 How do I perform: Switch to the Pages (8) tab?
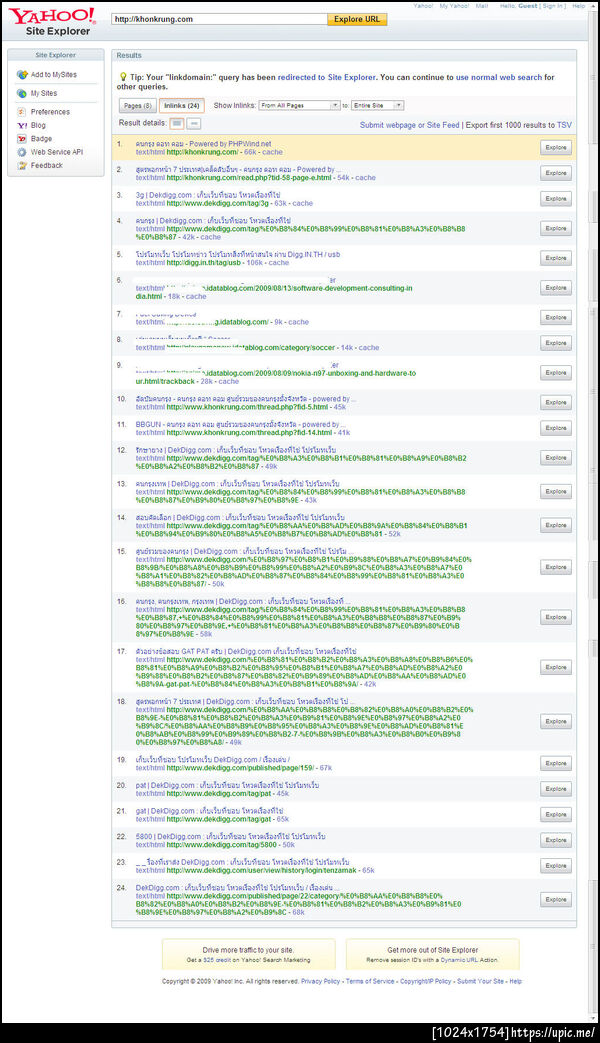[138, 105]
